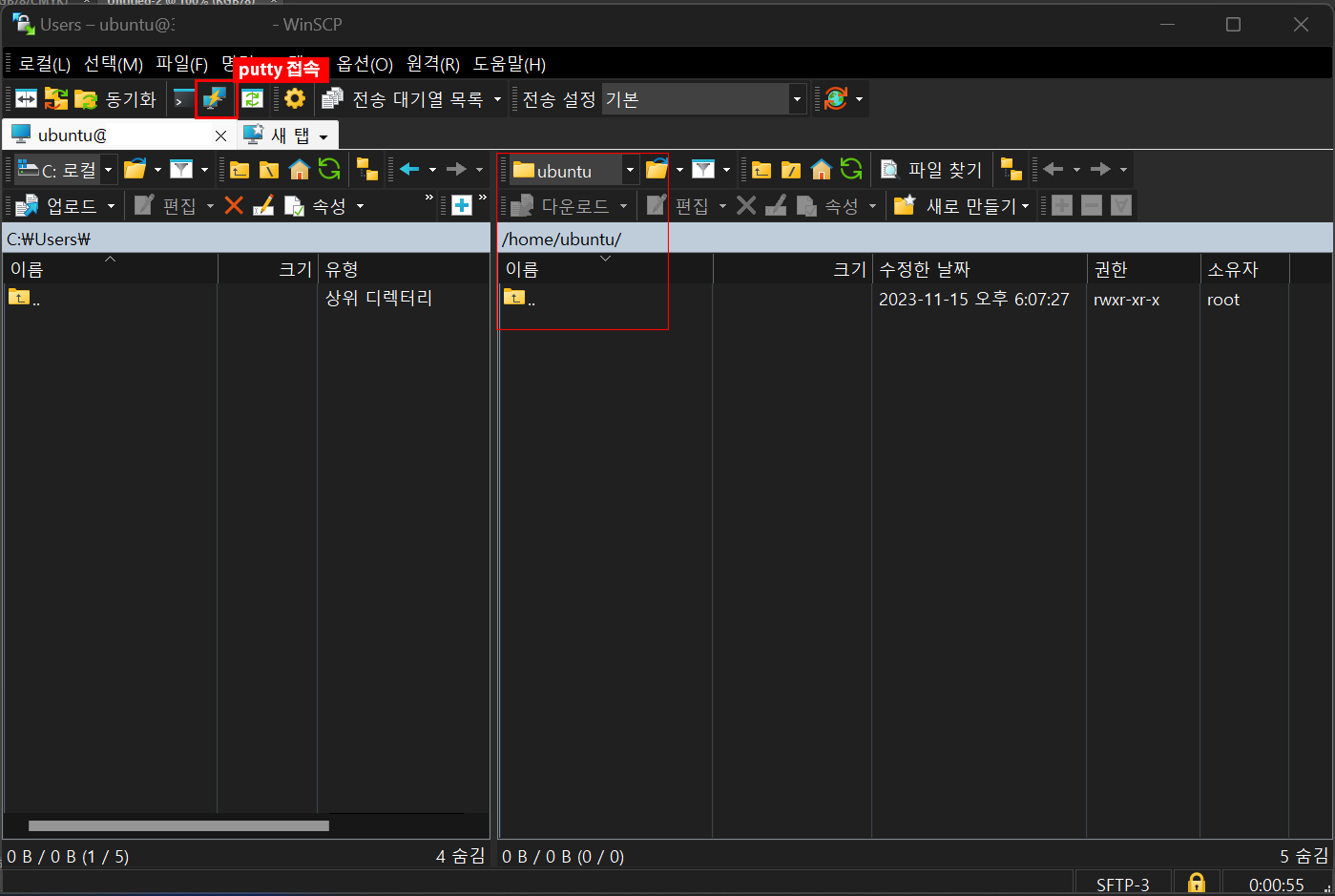Expand remote 속성 dropdown arrow
1335x896 pixels.
click(x=872, y=206)
